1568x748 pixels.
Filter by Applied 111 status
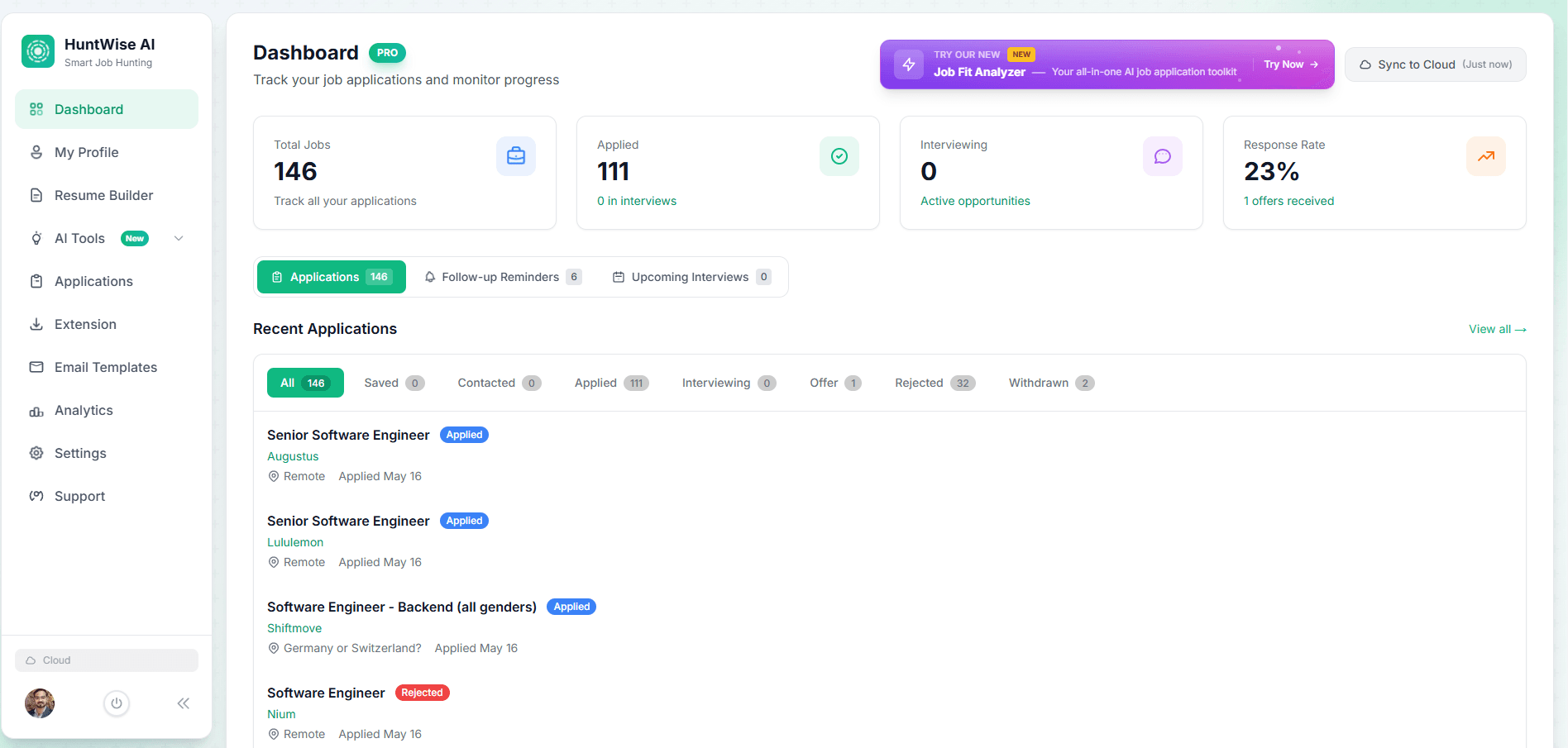[x=612, y=383]
